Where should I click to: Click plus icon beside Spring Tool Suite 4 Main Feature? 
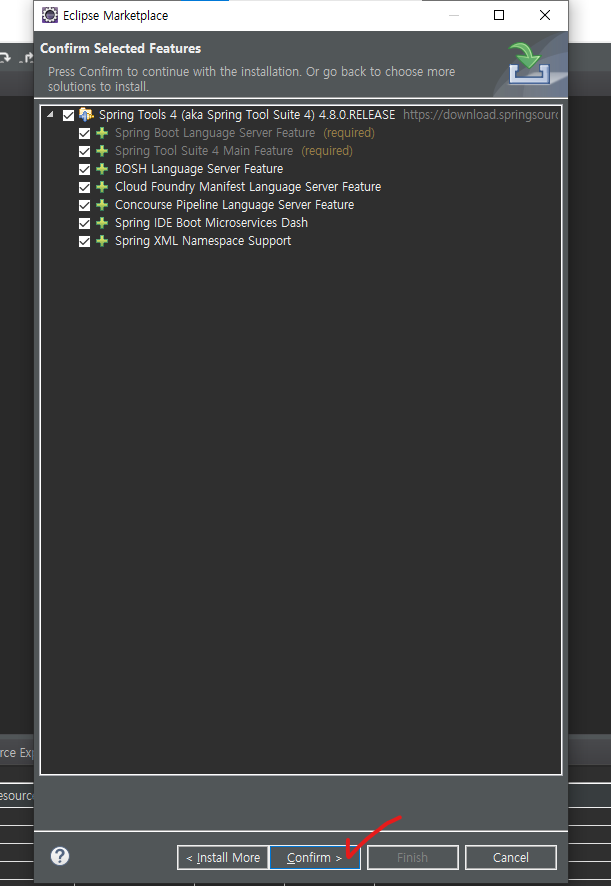tap(102, 151)
